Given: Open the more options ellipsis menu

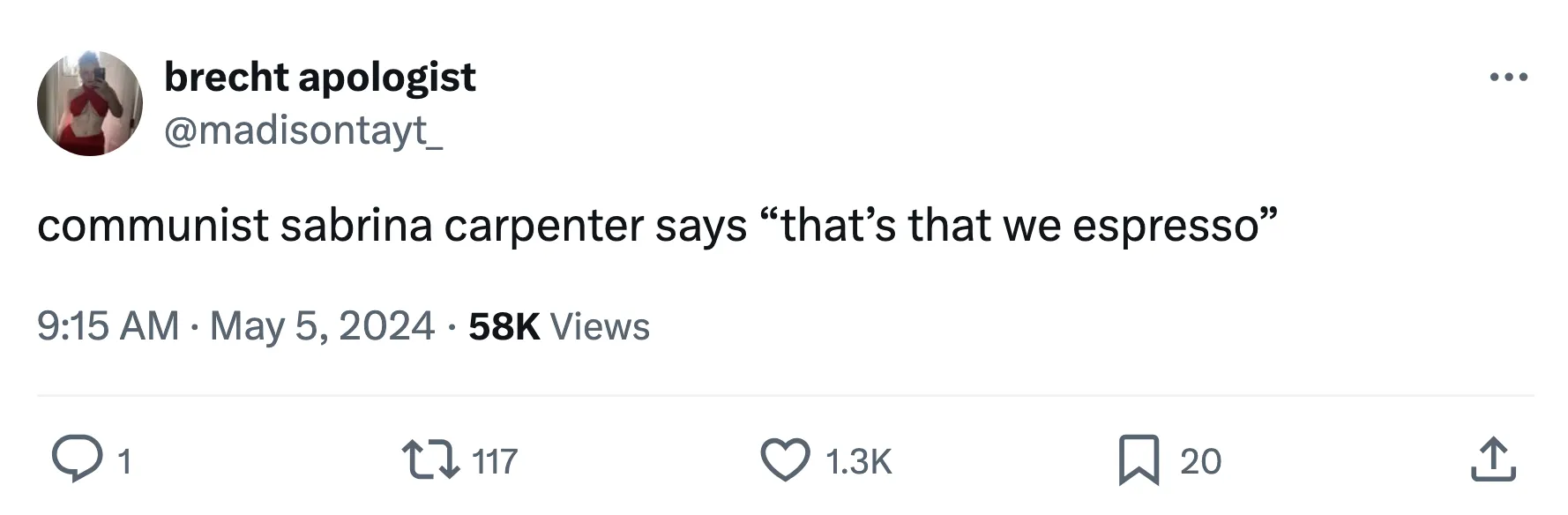Looking at the screenshot, I should pos(1508,78).
